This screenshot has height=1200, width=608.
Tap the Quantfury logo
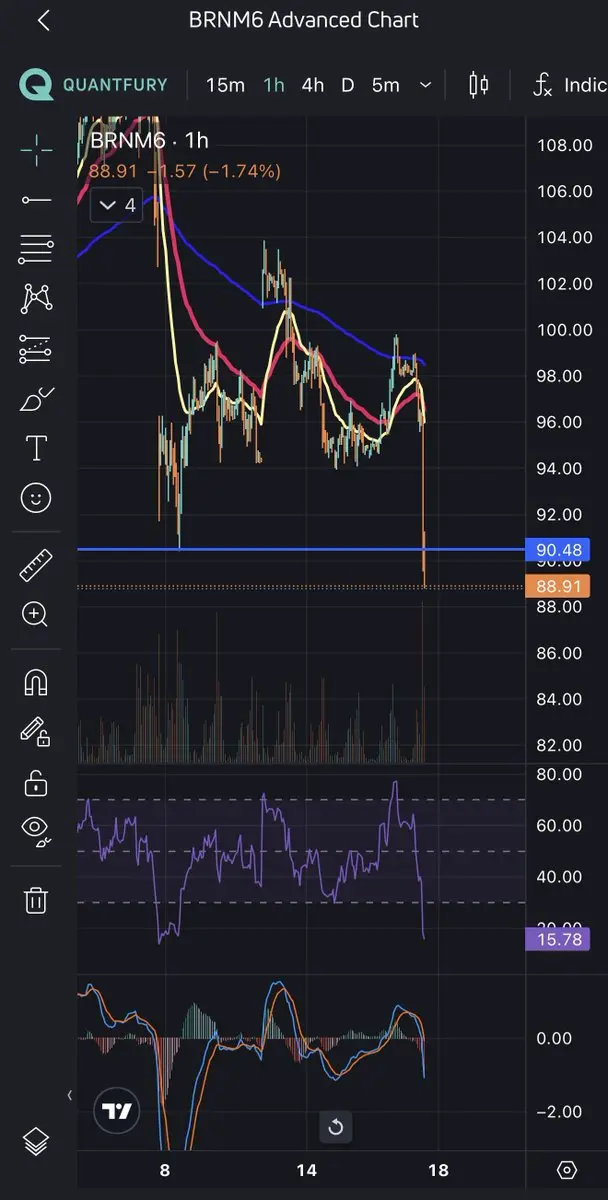[x=94, y=85]
